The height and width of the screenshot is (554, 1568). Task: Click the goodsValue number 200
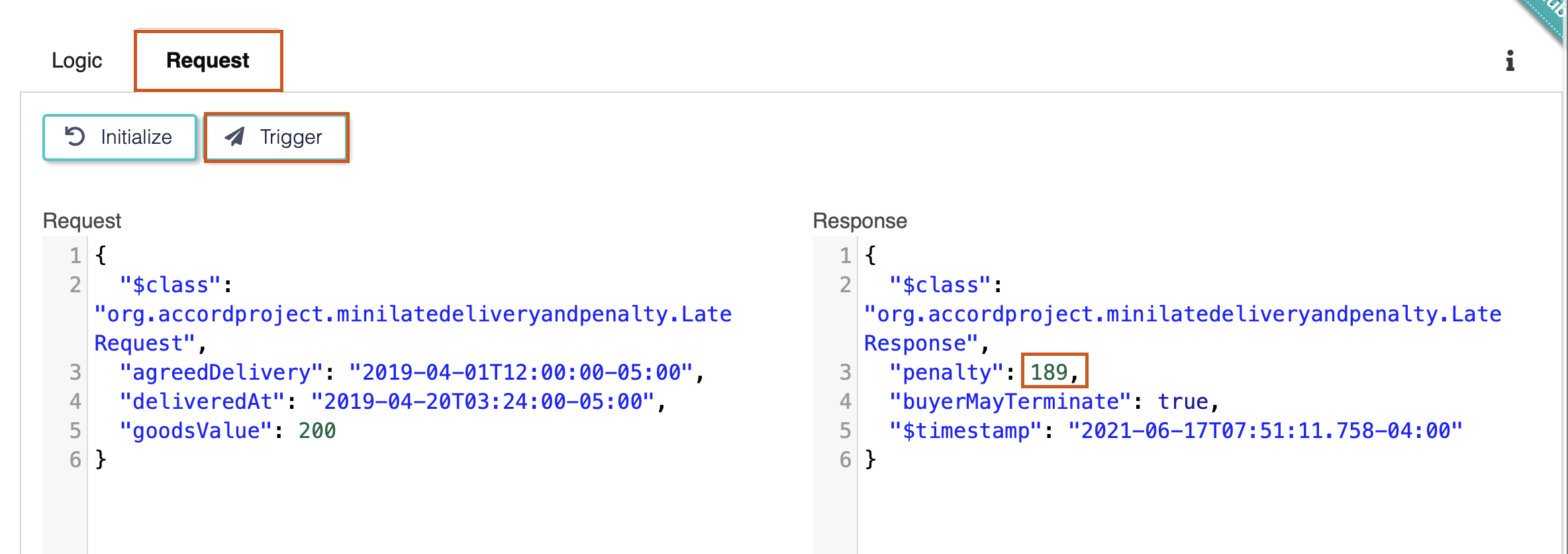[317, 431]
